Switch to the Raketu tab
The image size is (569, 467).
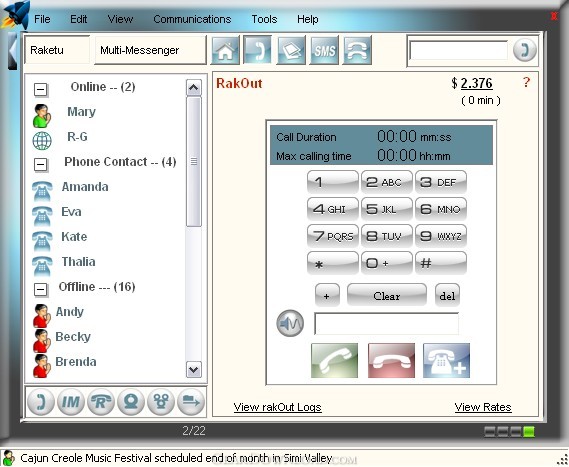point(57,50)
